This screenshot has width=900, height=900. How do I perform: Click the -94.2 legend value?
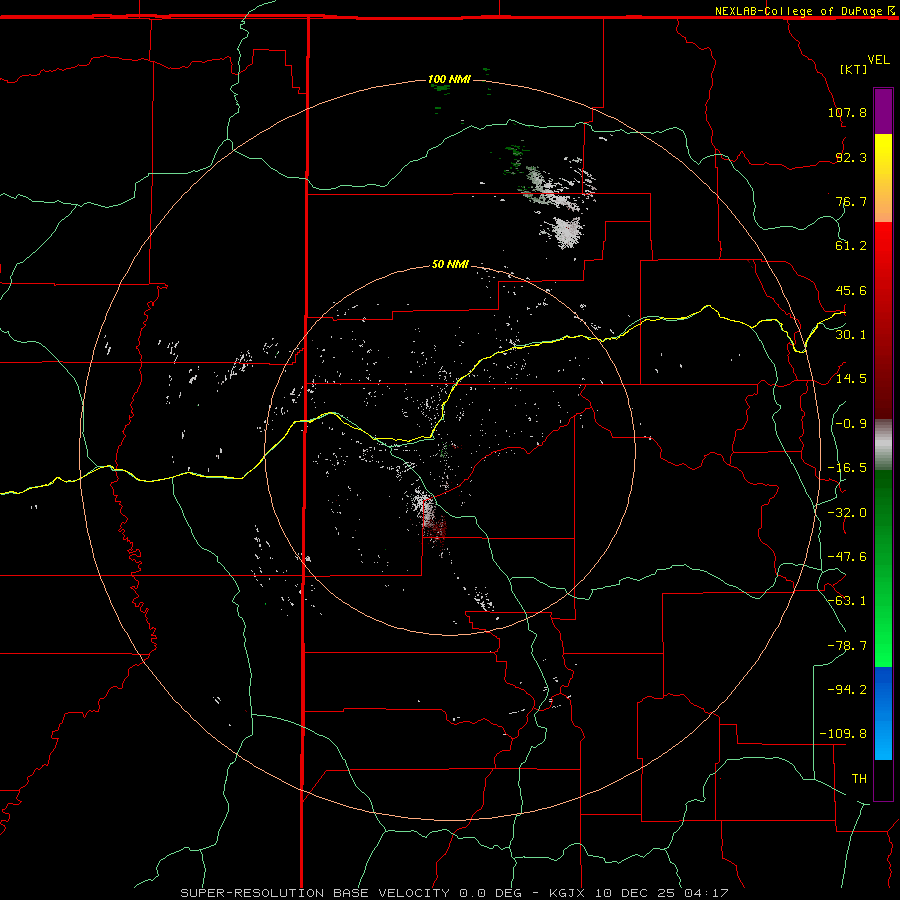coord(847,690)
